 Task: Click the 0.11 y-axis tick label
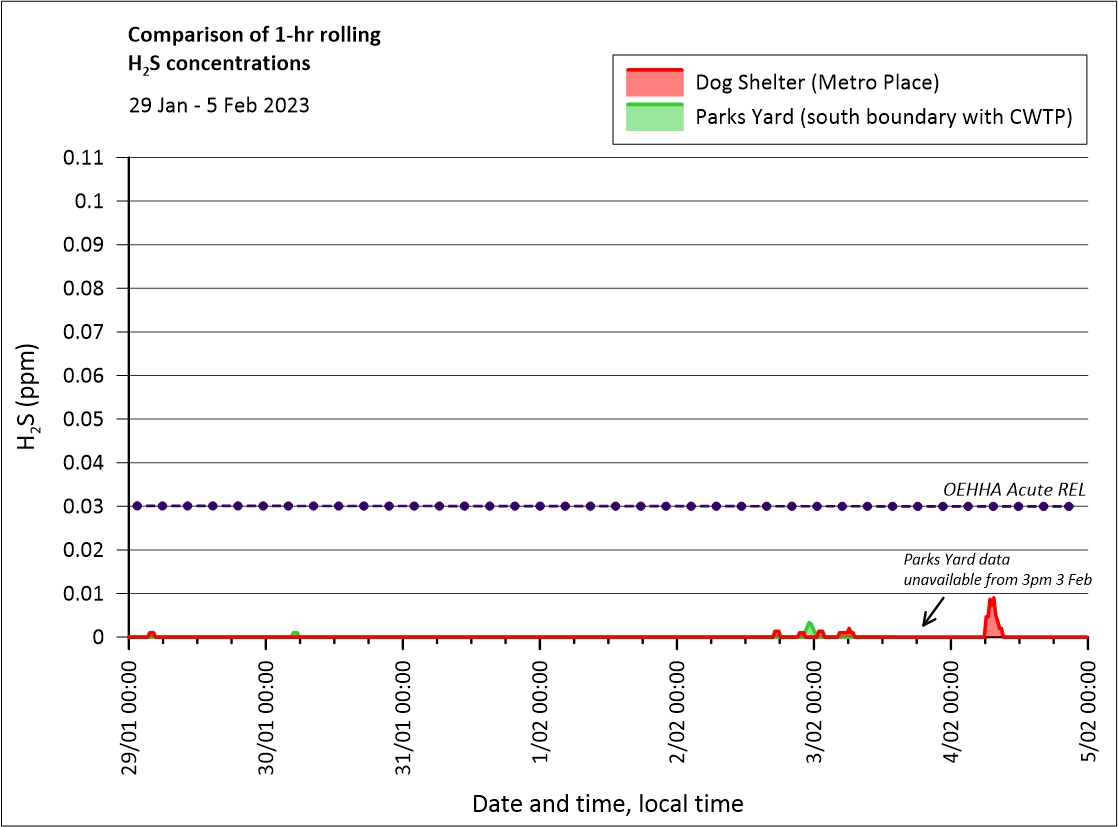click(x=85, y=157)
